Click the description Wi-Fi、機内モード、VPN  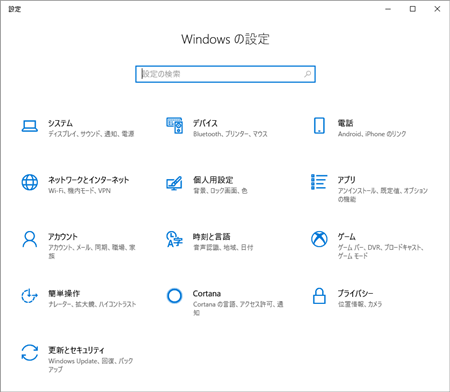(79, 191)
